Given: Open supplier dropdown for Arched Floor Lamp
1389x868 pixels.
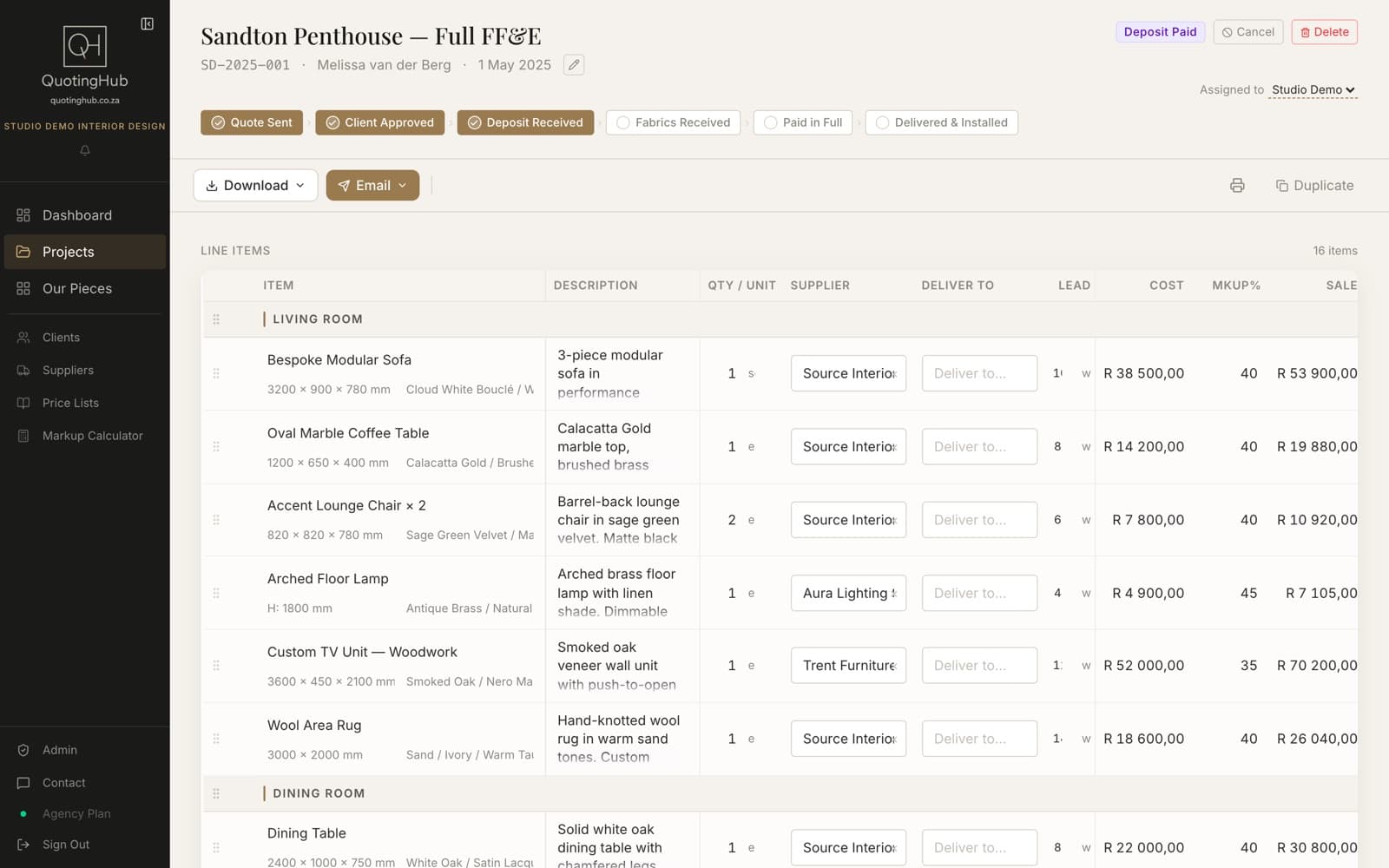Looking at the screenshot, I should coord(848,593).
